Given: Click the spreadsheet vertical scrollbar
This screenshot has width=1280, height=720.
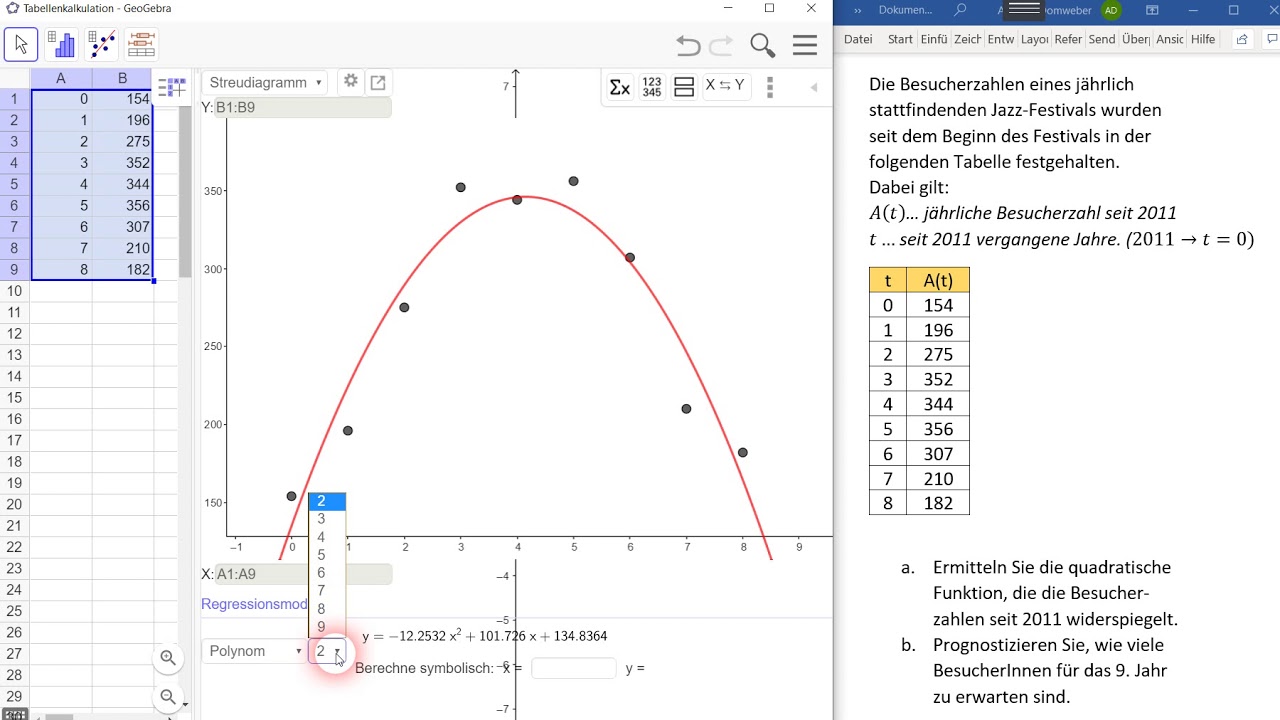Looking at the screenshot, I should point(185,190).
